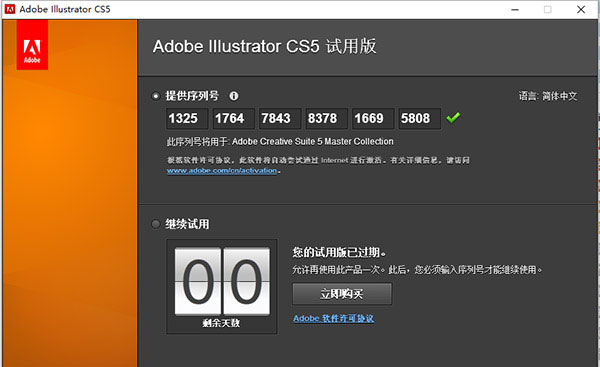Click the serial field containing 7843
This screenshot has width=600, height=367.
click(x=280, y=119)
